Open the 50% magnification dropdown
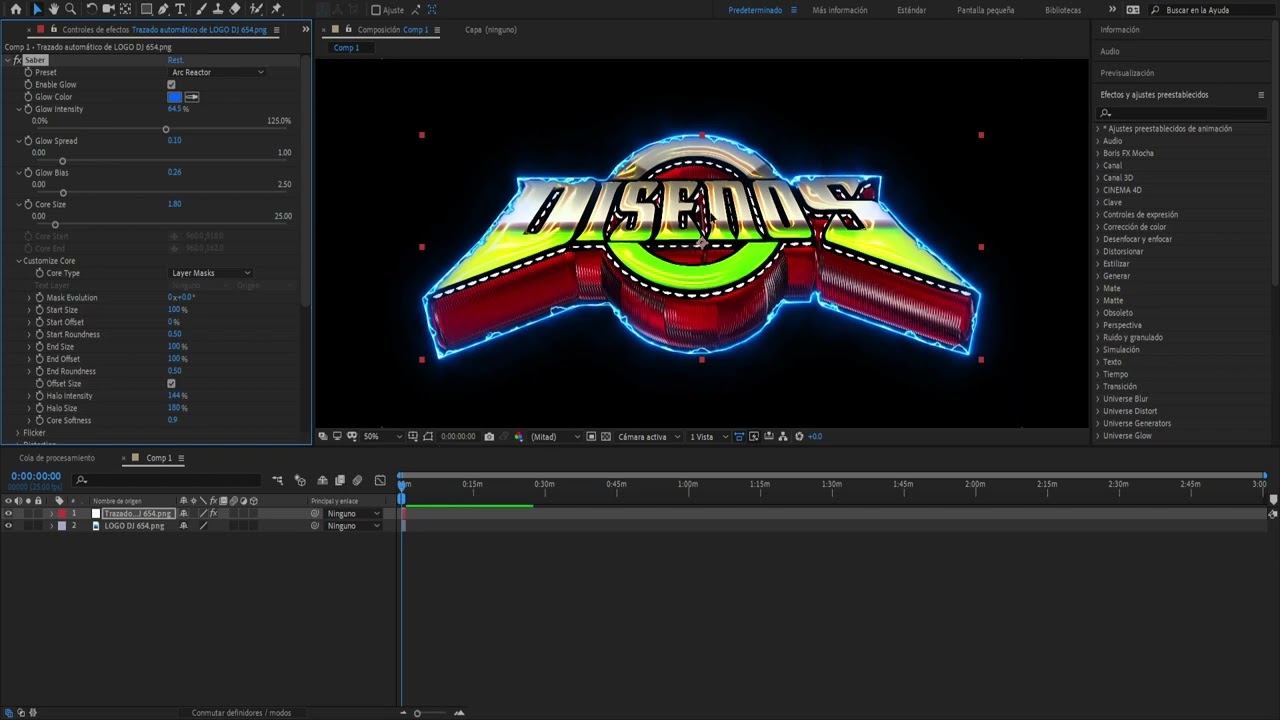The image size is (1280, 720). coord(383,436)
